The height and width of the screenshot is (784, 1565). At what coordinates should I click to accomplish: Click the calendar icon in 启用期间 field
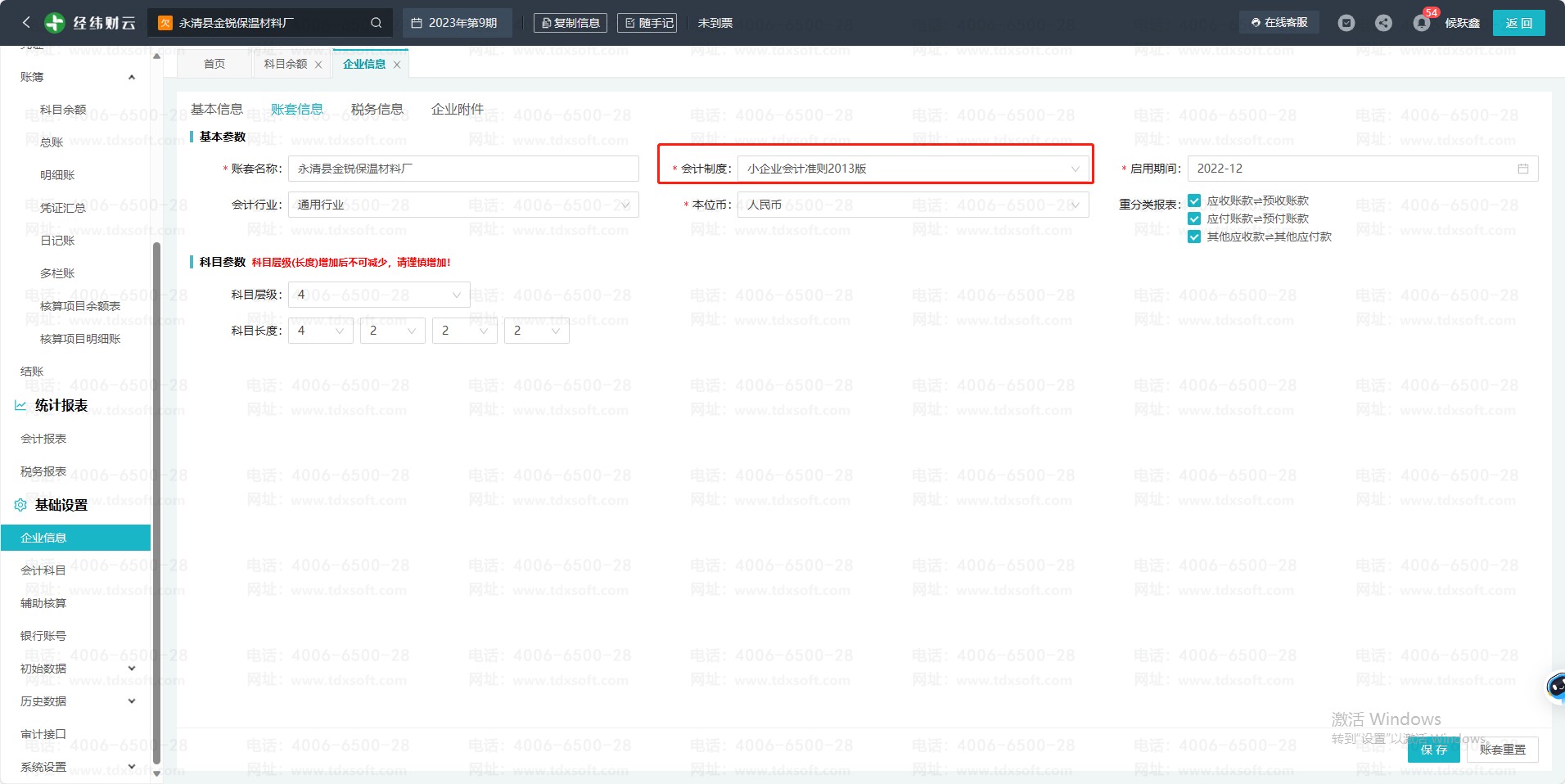[x=1522, y=169]
